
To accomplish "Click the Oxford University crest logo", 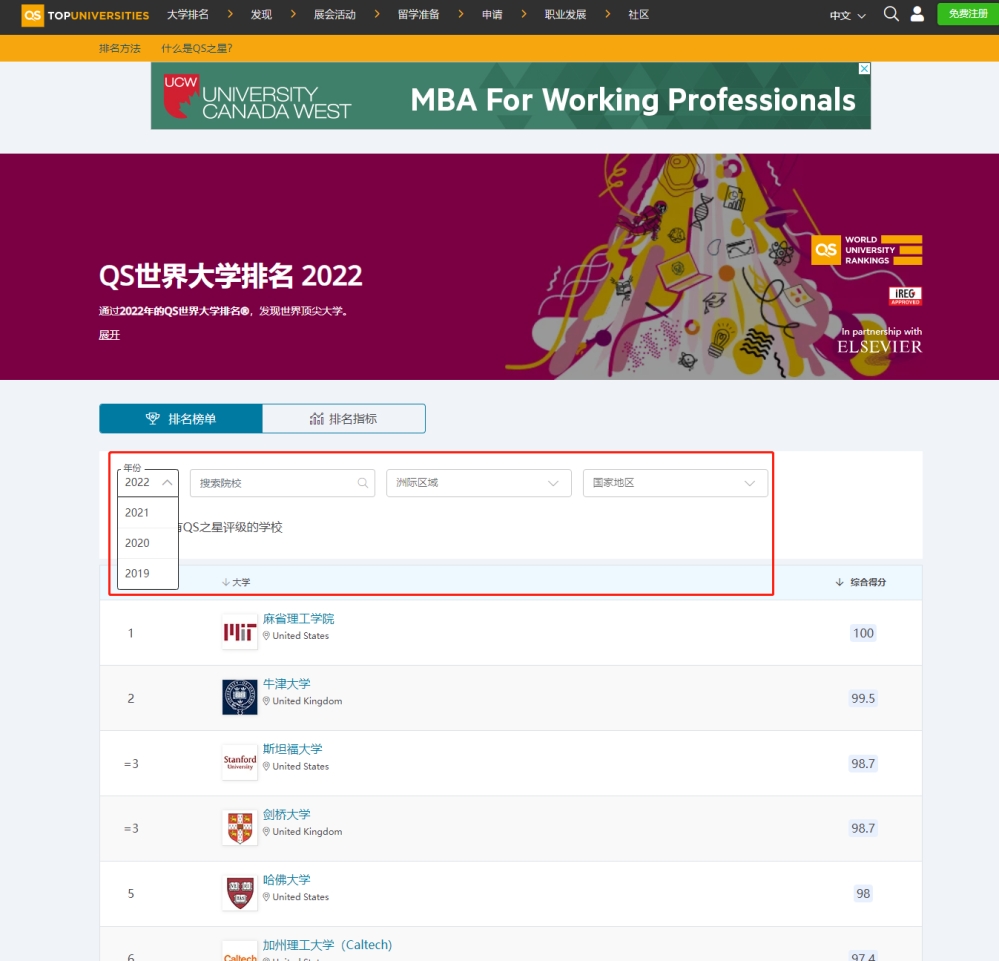I will pyautogui.click(x=240, y=697).
